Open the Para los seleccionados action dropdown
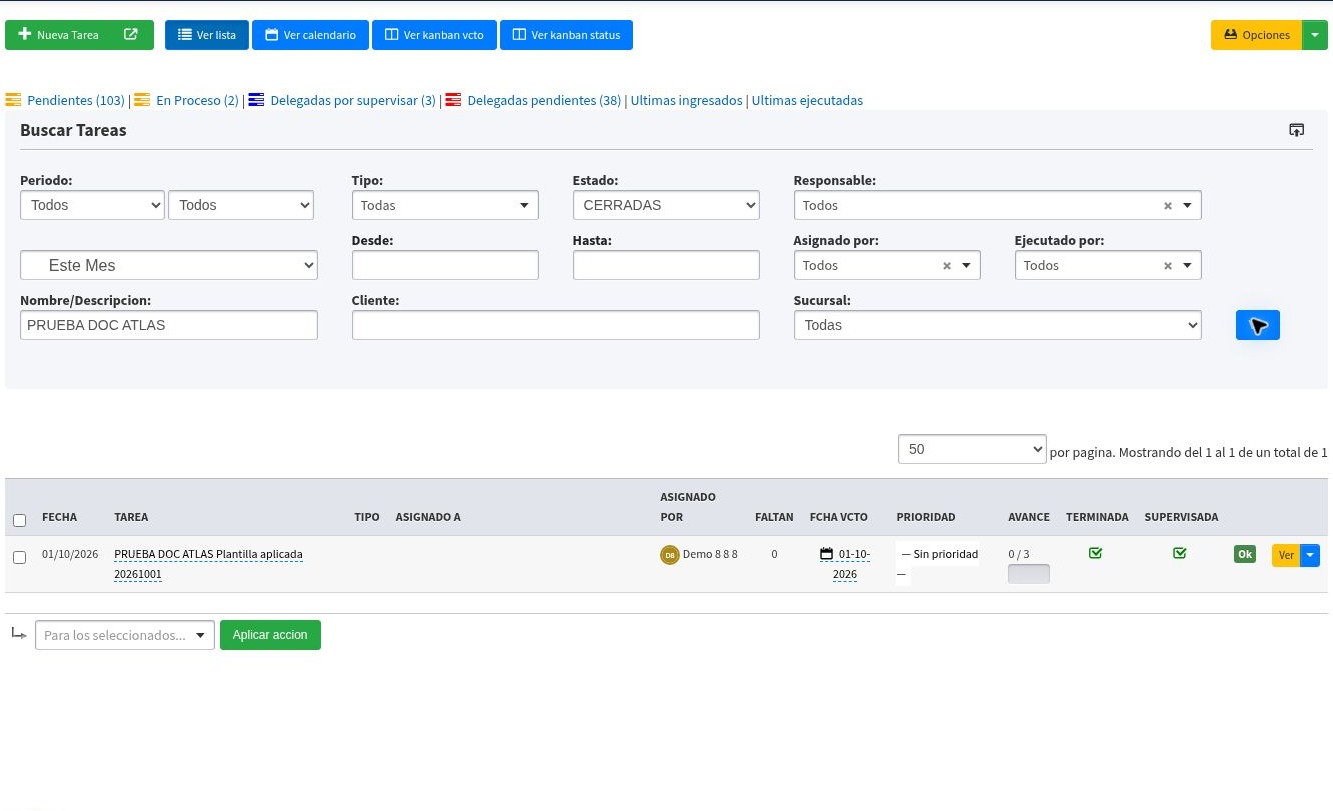Image resolution: width=1333 pixels, height=811 pixels. tap(125, 635)
